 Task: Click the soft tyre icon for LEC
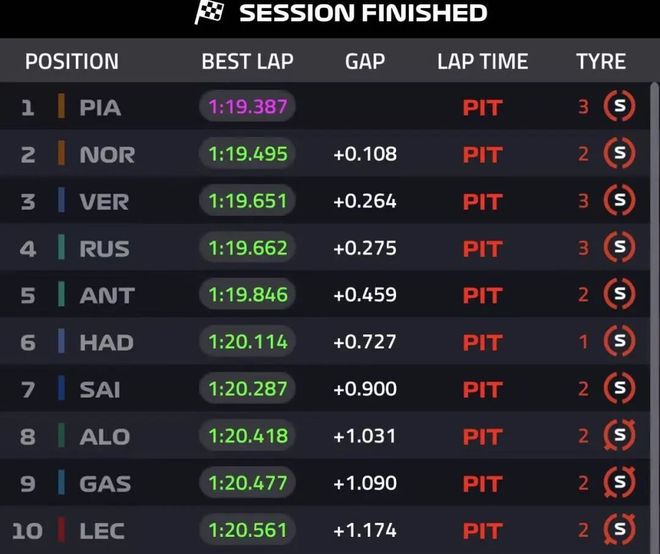[619, 530]
